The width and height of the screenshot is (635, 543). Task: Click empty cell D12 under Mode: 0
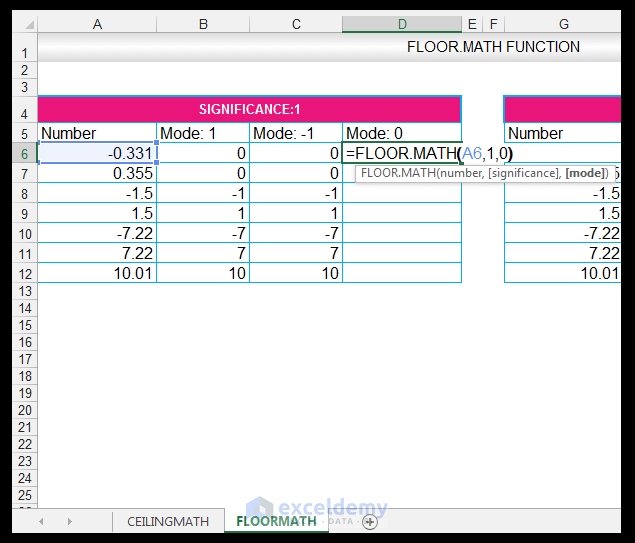tap(402, 273)
